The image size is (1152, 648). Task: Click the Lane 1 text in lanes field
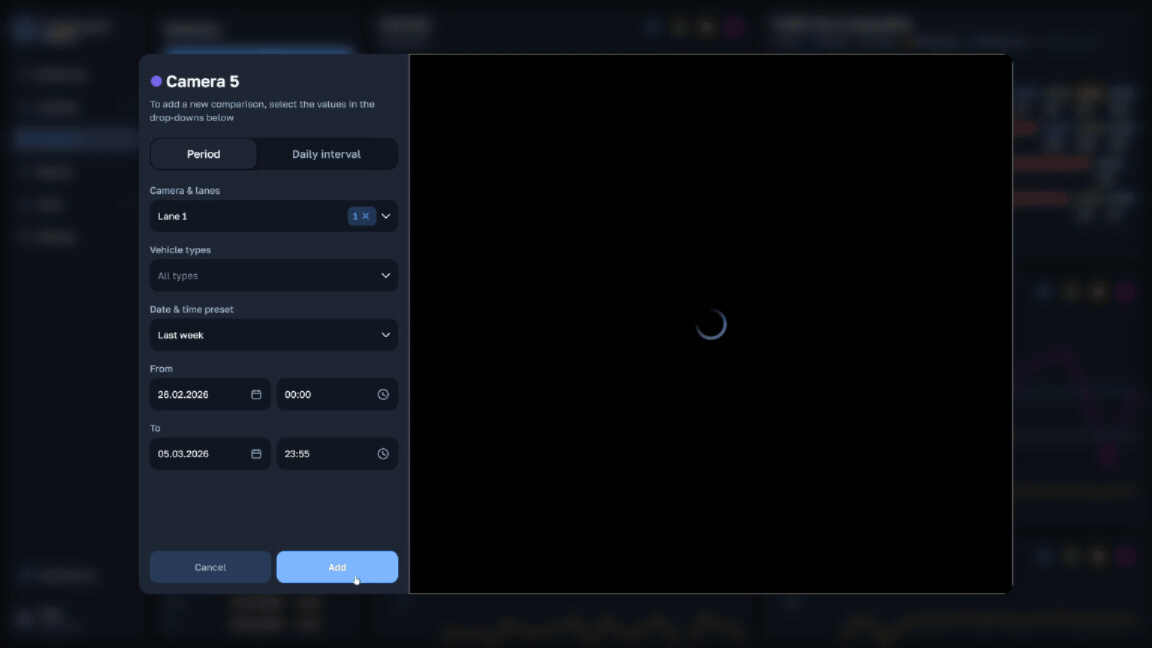(x=172, y=216)
